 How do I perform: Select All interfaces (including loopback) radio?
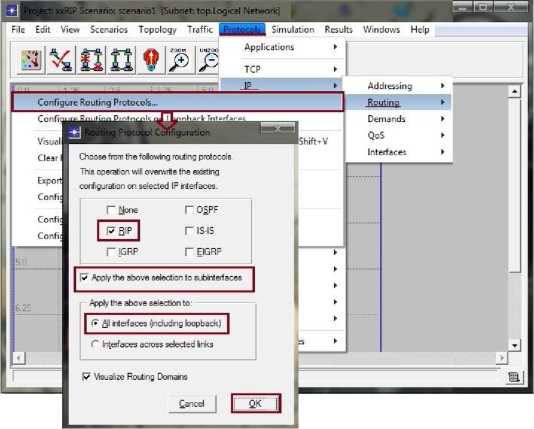point(95,323)
